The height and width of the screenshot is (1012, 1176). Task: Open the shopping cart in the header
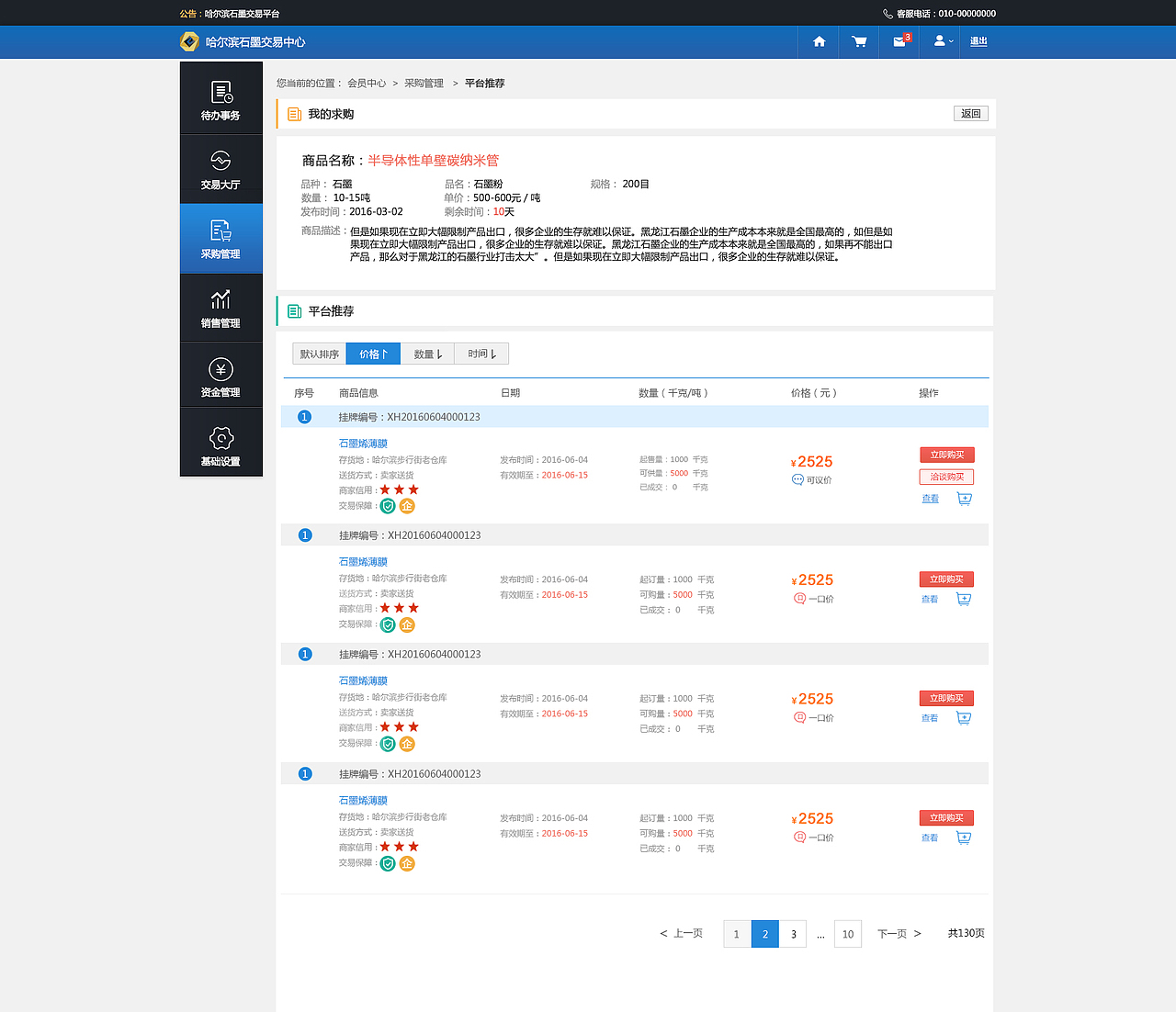(859, 41)
